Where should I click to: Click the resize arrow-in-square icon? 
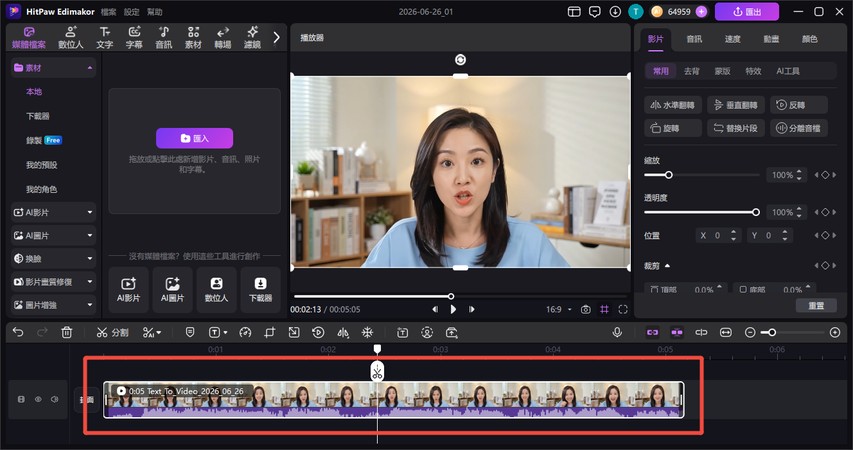point(294,332)
